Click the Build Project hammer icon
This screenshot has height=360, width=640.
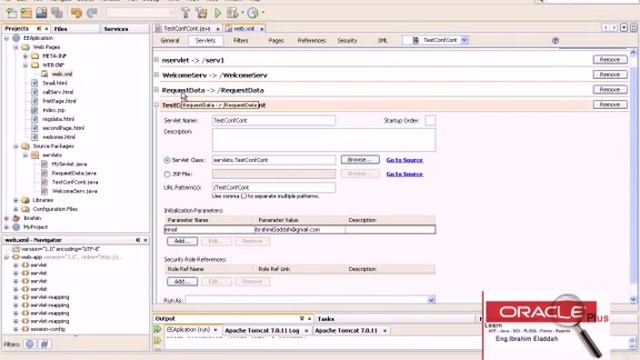click(x=186, y=13)
